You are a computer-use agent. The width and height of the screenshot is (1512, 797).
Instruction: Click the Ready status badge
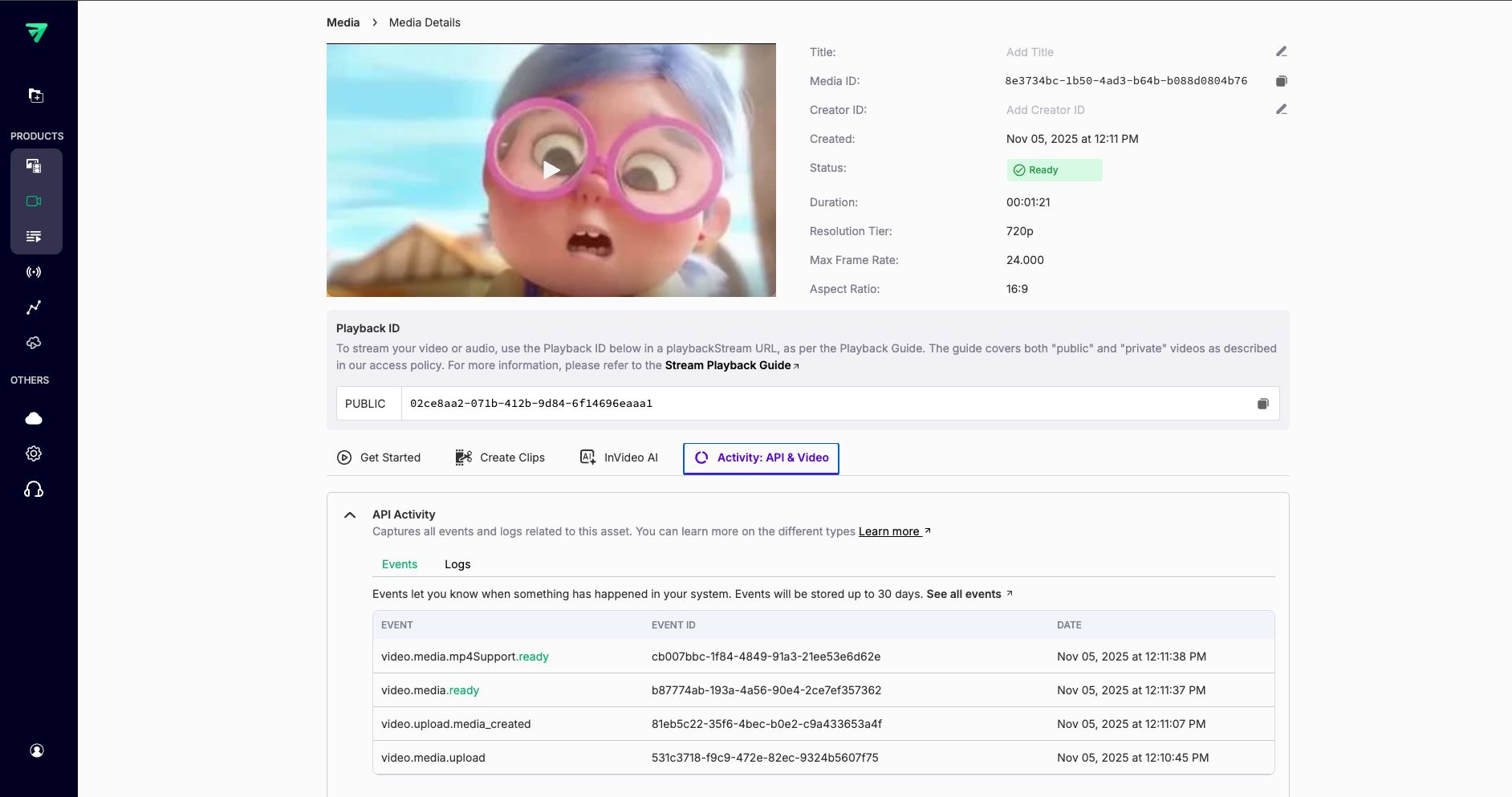click(x=1054, y=169)
